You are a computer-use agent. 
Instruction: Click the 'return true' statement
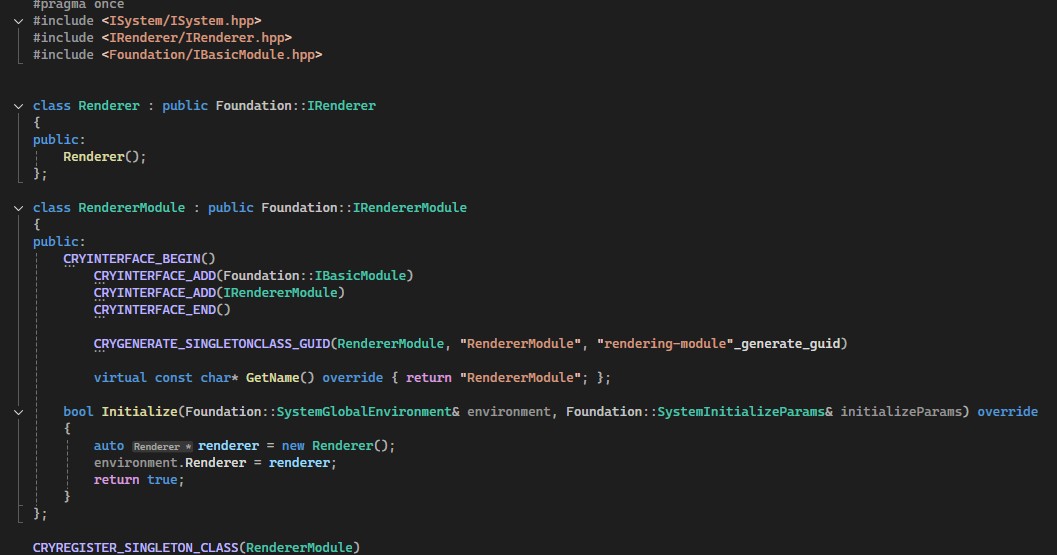click(139, 480)
